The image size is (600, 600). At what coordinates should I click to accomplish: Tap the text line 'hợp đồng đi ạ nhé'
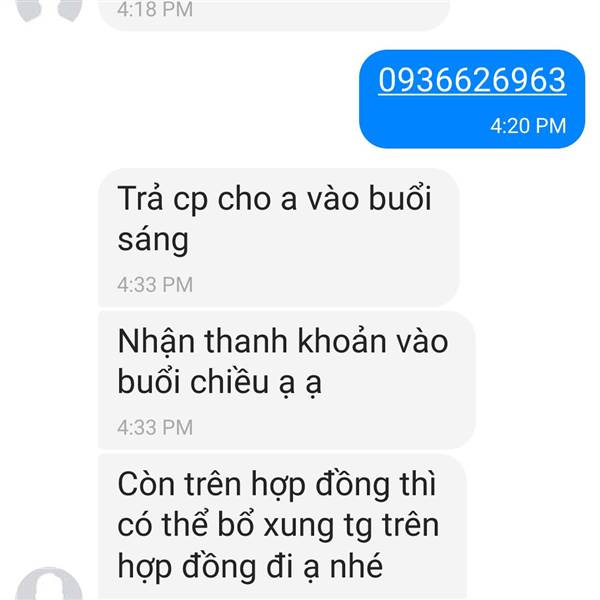coord(250,566)
